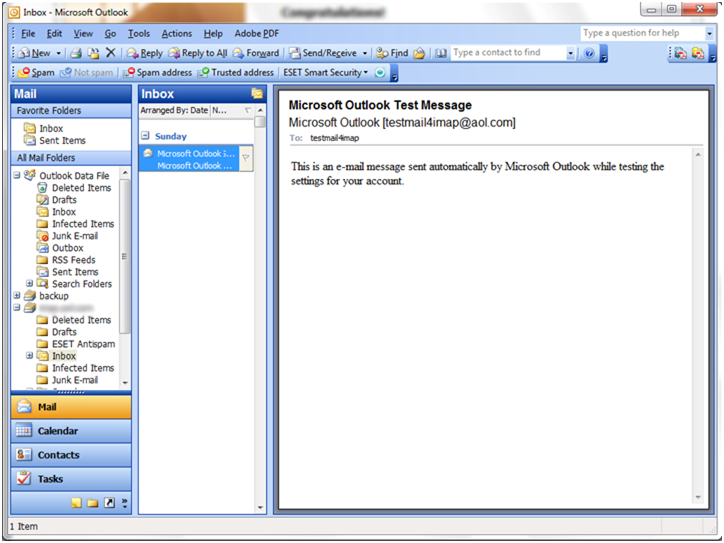The height and width of the screenshot is (543, 724).
Task: Open Shortcuts icon in navigation bottom
Action: coord(109,503)
